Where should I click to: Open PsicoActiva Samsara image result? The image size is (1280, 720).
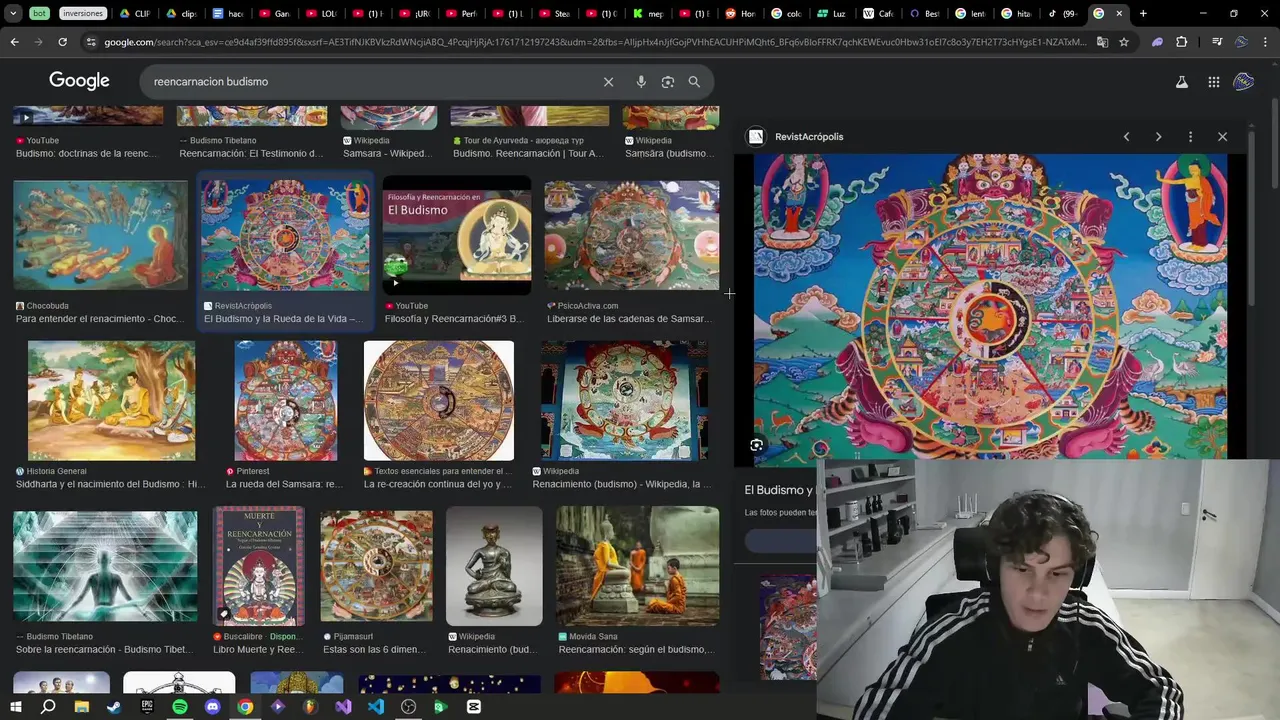click(x=632, y=235)
